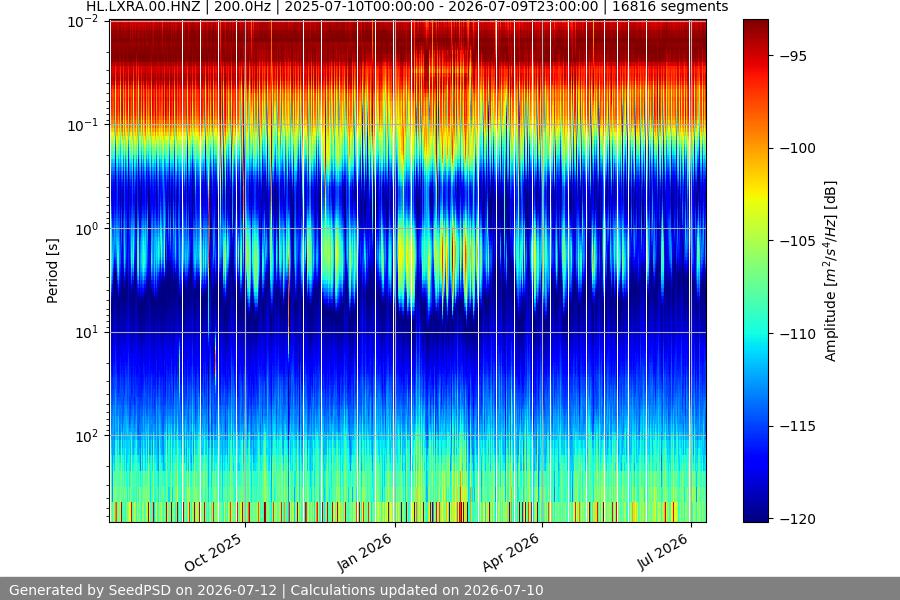Click the spectrogram heatmap plot area

408,271
